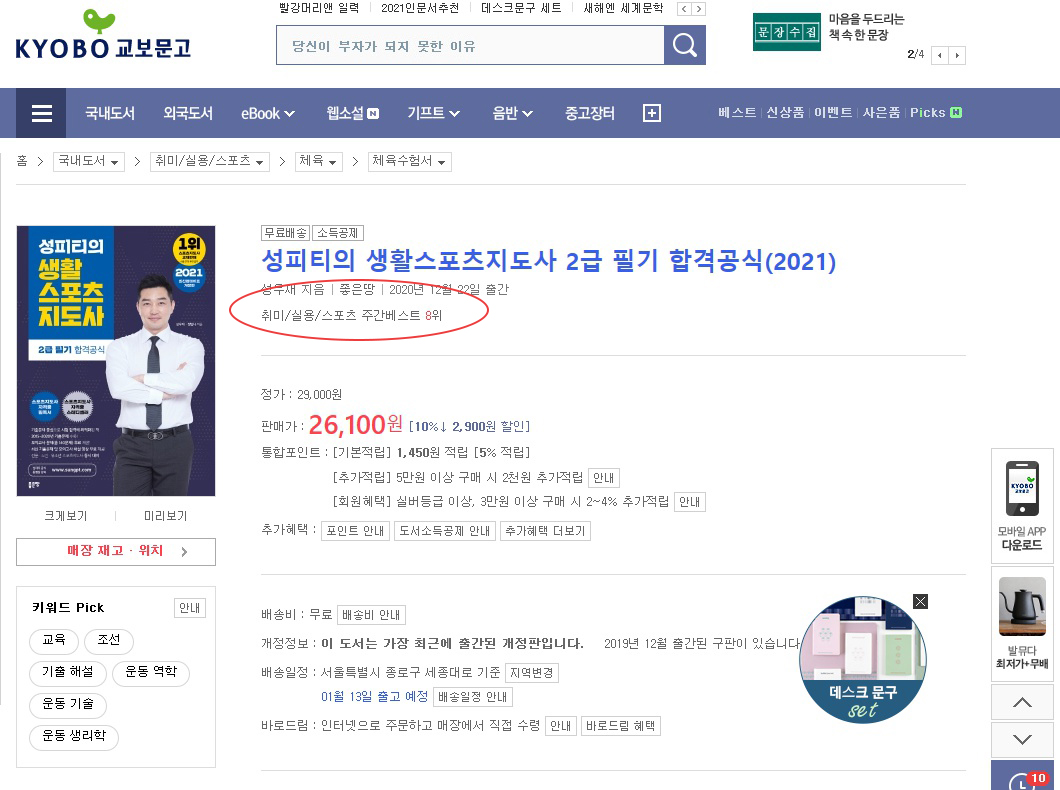Open the eBook menu

(268, 114)
